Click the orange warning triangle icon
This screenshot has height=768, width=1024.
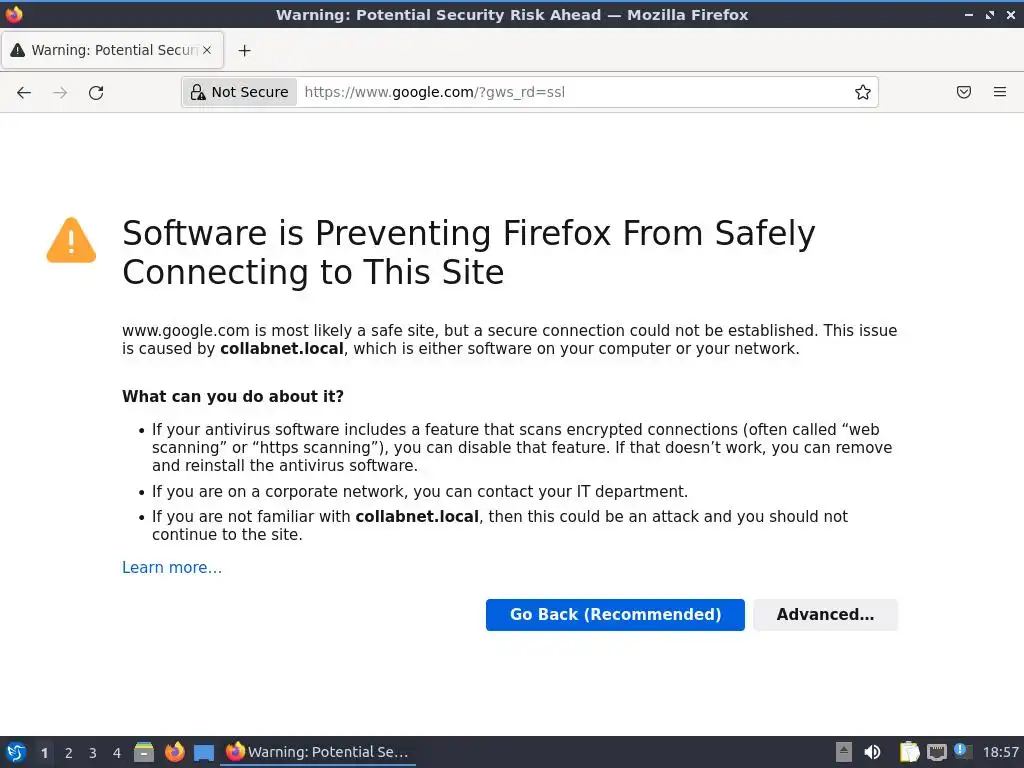[71, 240]
